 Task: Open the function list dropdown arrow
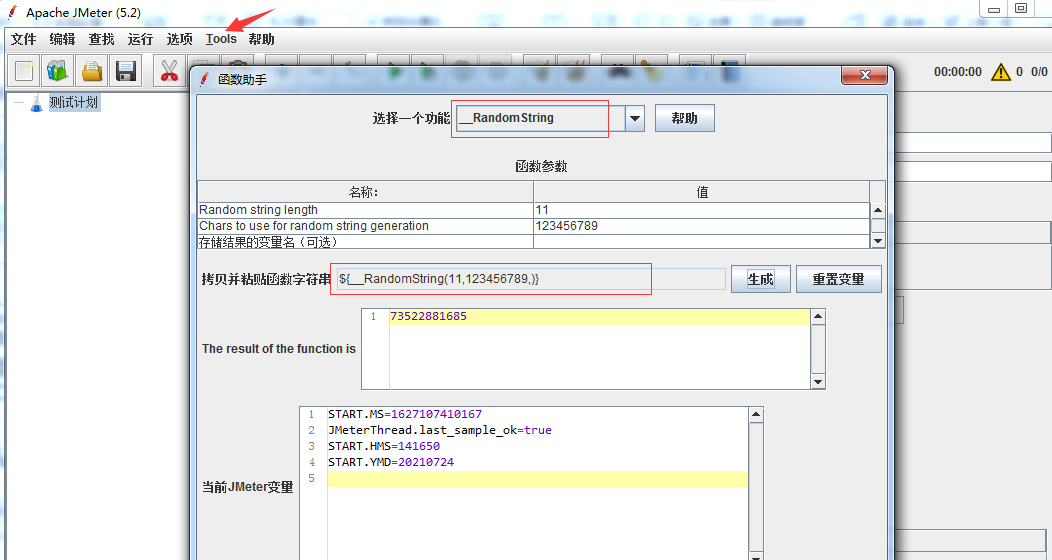pos(635,119)
